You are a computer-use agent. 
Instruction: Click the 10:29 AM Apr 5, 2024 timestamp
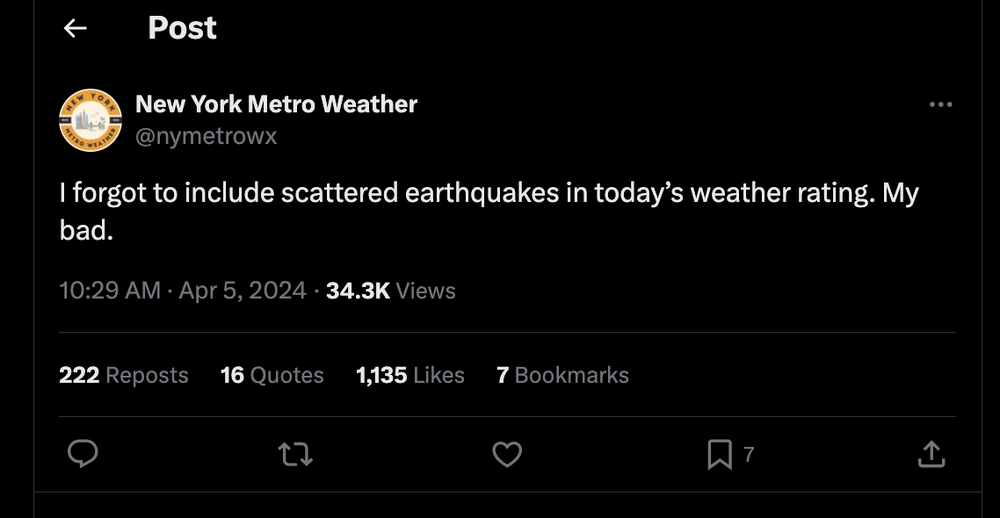coord(182,291)
